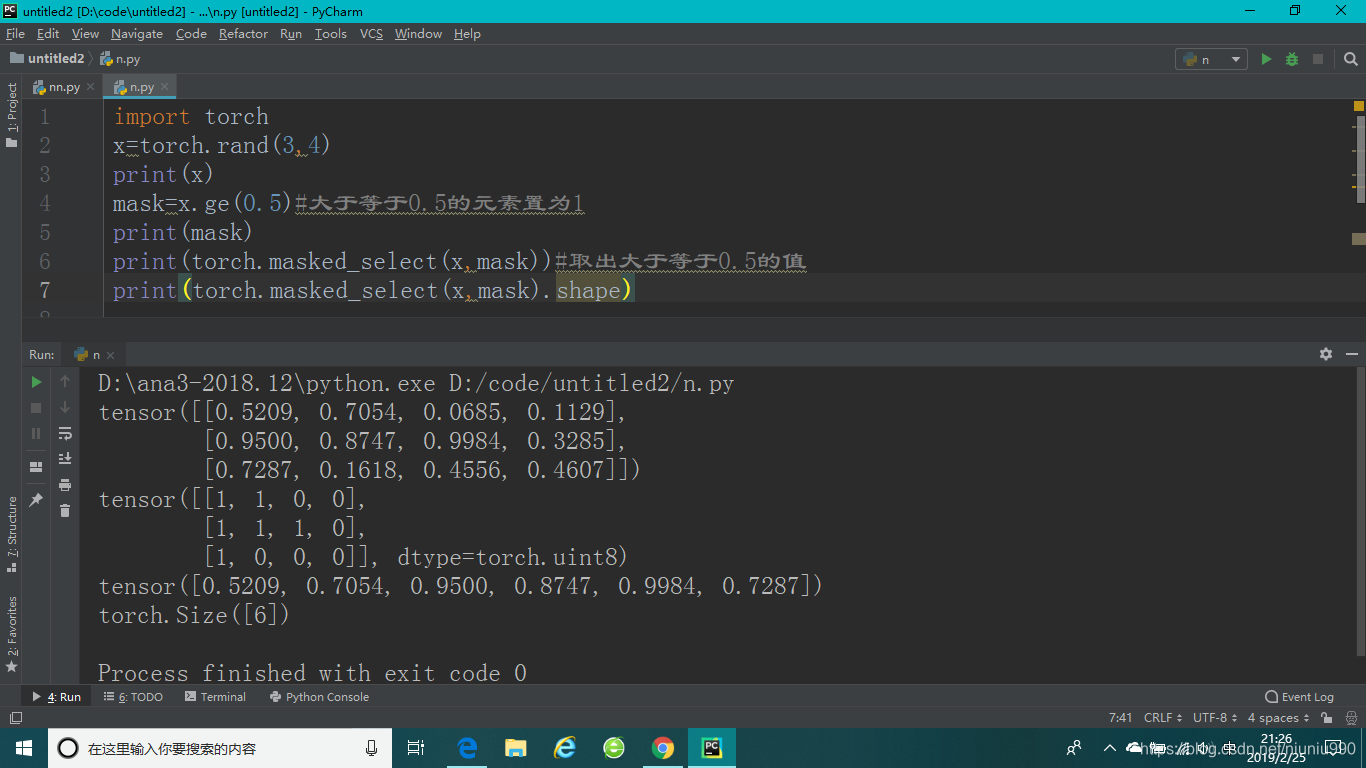
Task: Open the File menu
Action: click(15, 33)
